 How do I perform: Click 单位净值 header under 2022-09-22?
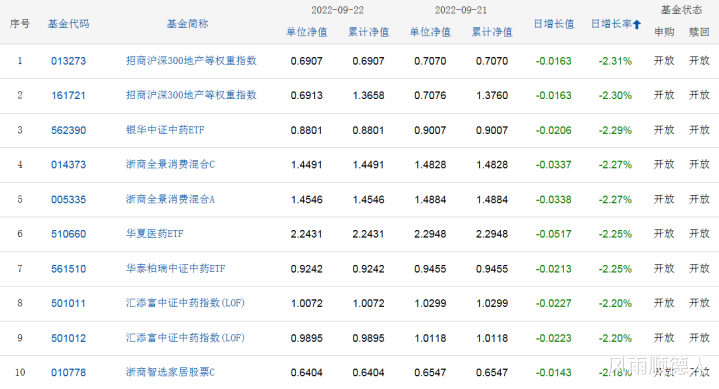(x=307, y=32)
